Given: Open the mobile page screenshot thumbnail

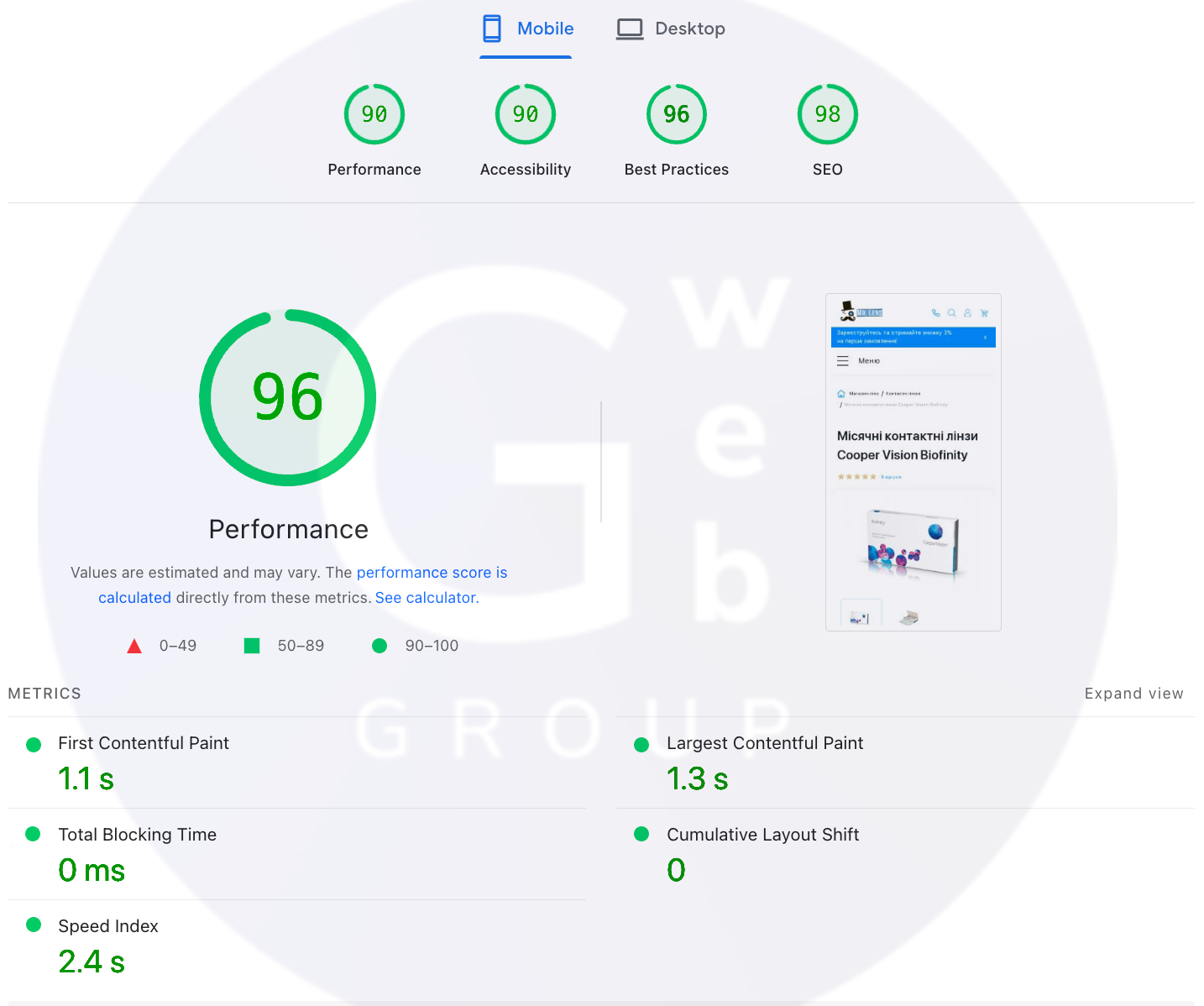Looking at the screenshot, I should 913,462.
